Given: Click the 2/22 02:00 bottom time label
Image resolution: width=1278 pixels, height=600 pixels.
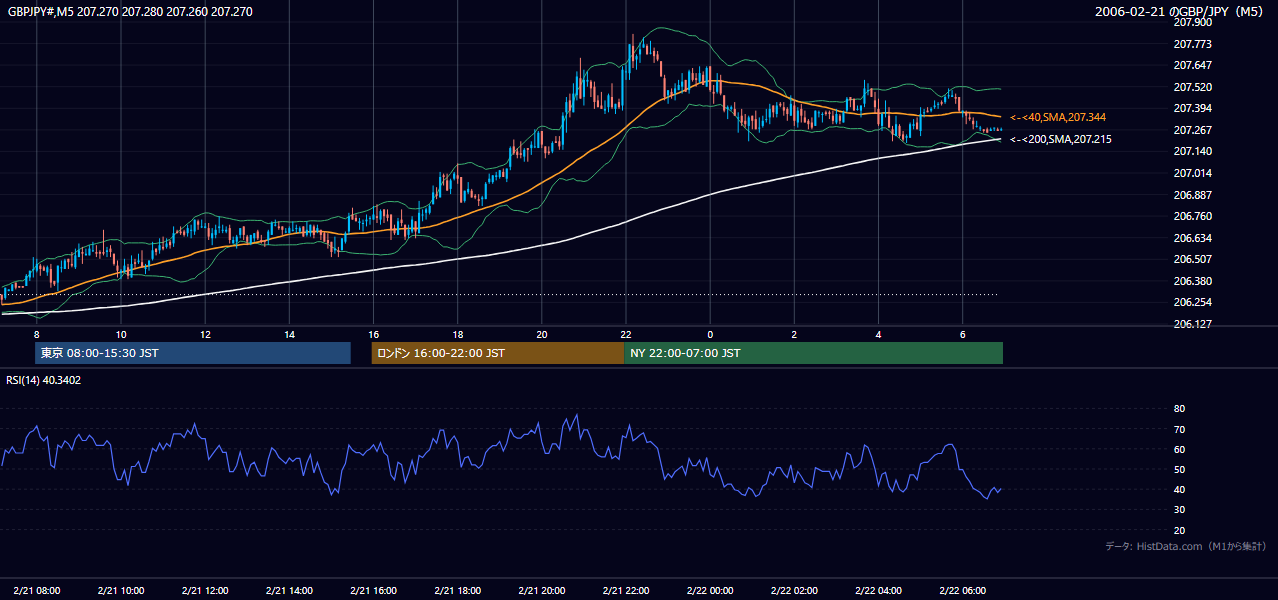Looking at the screenshot, I should coord(794,590).
